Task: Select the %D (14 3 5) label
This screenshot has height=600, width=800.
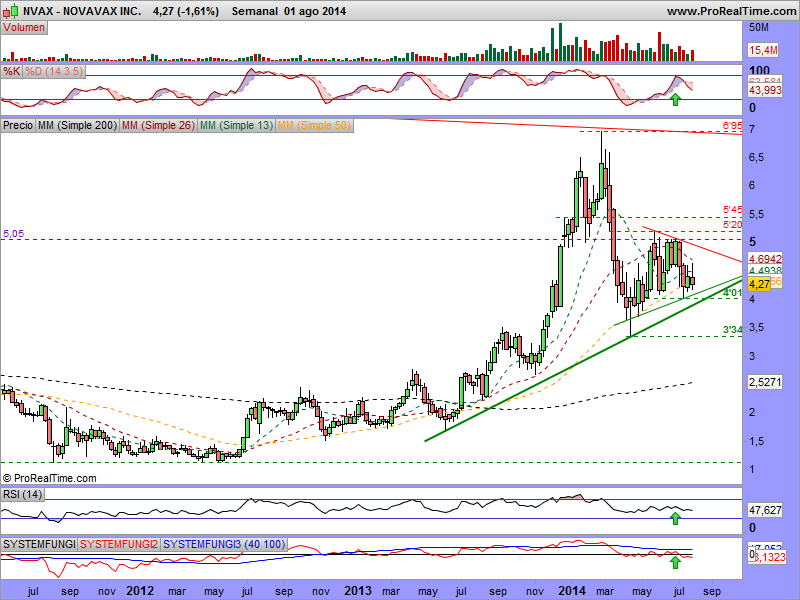Action: (x=54, y=71)
